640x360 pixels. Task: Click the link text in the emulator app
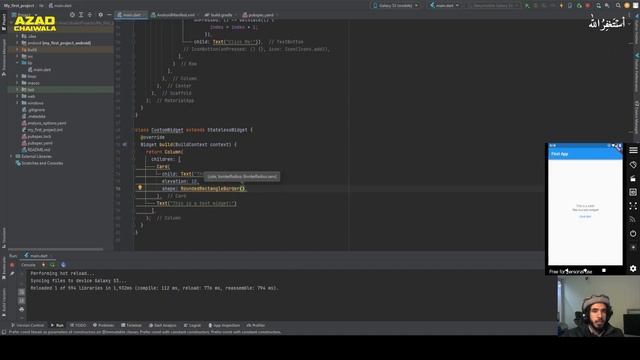pyautogui.click(x=585, y=216)
